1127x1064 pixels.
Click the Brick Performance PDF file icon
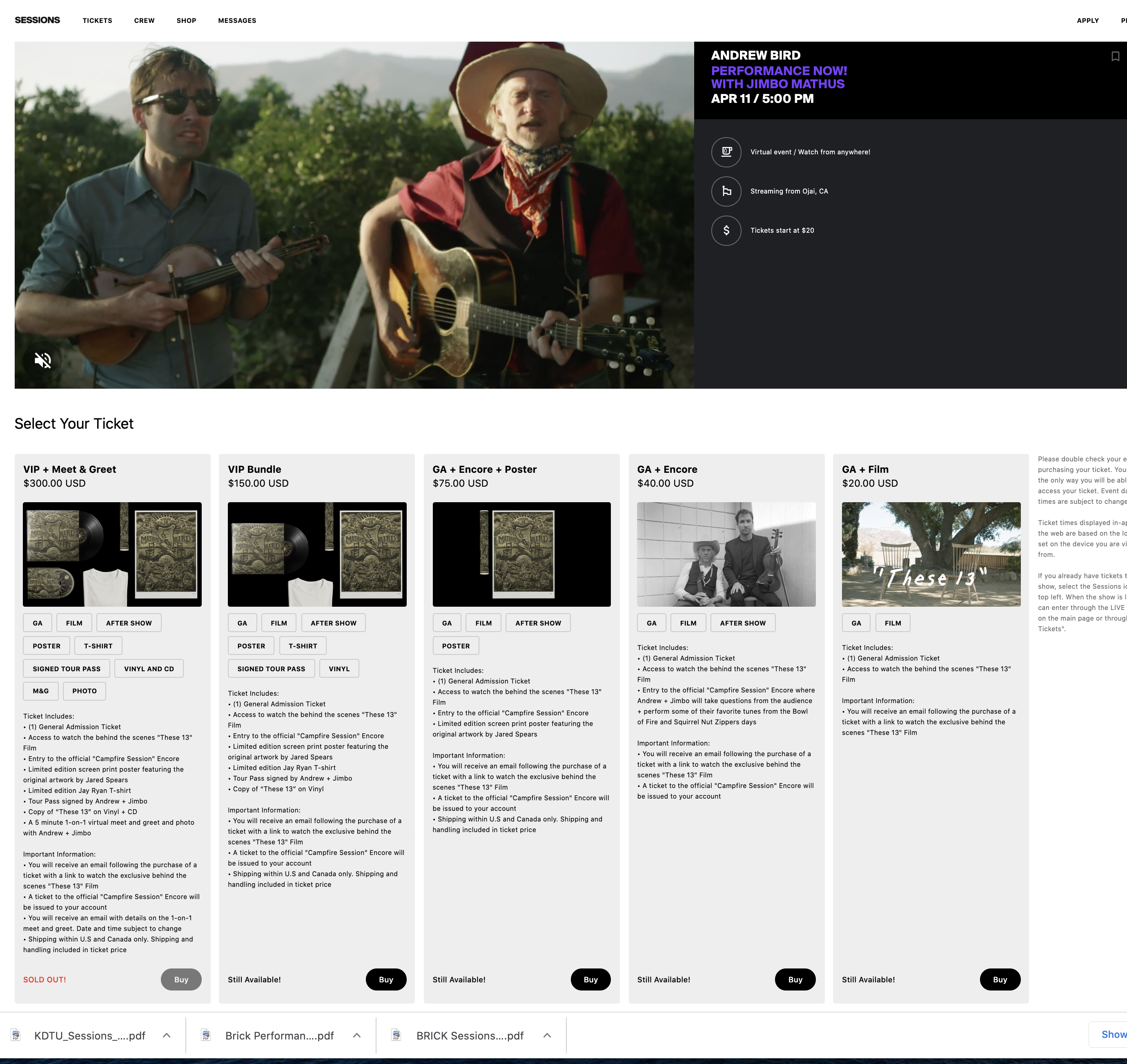click(x=206, y=1035)
